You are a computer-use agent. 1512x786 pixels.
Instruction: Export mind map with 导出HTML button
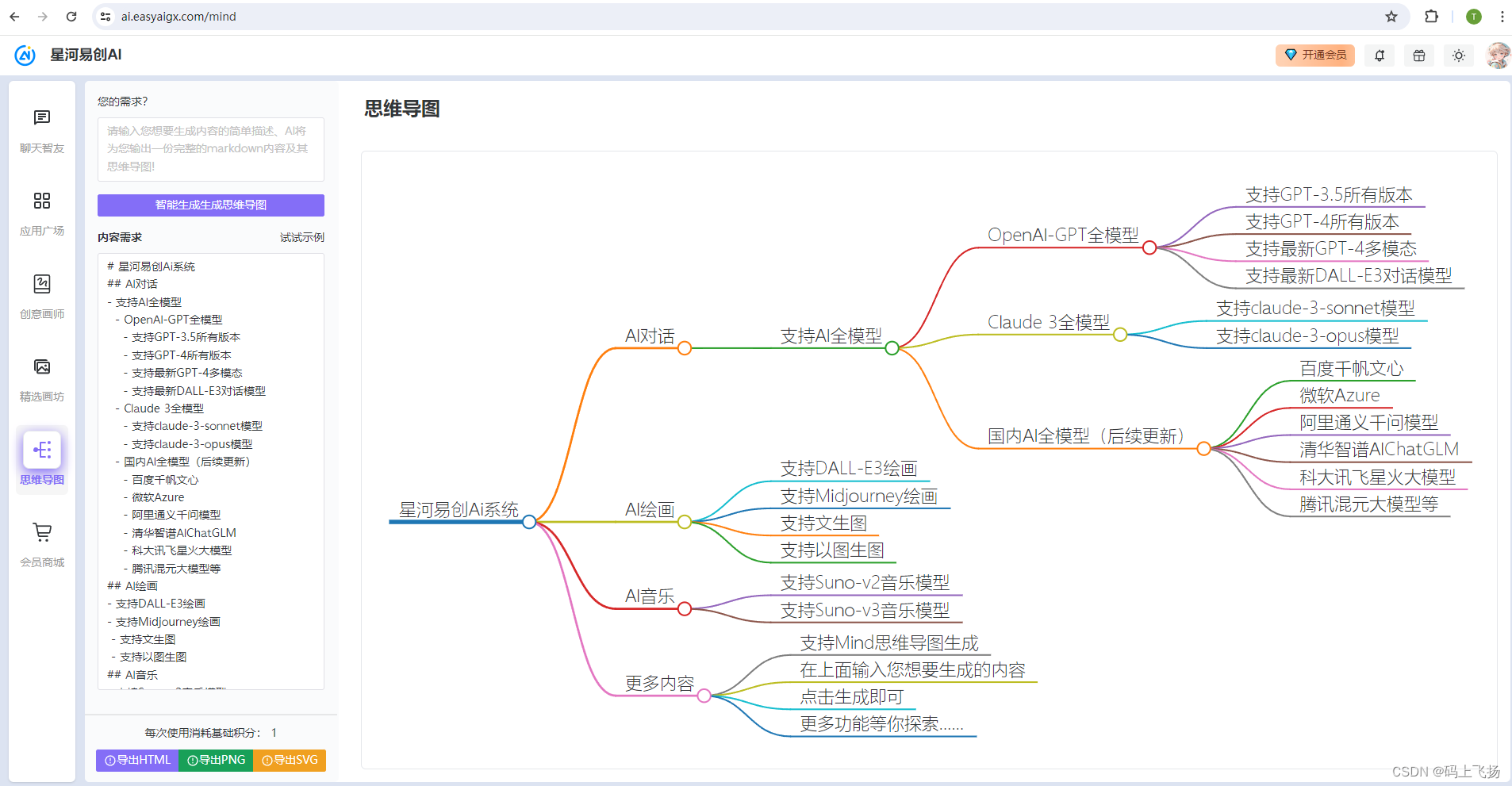click(137, 761)
